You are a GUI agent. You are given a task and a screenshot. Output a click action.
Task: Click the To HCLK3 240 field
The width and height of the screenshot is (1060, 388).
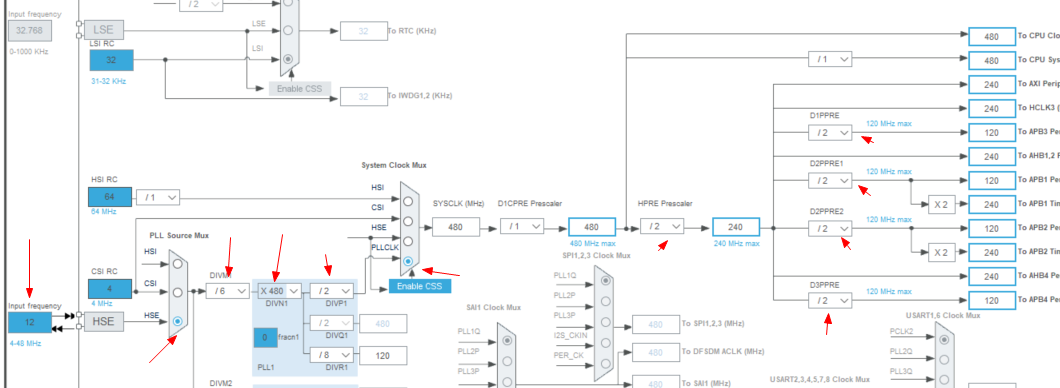(x=992, y=109)
